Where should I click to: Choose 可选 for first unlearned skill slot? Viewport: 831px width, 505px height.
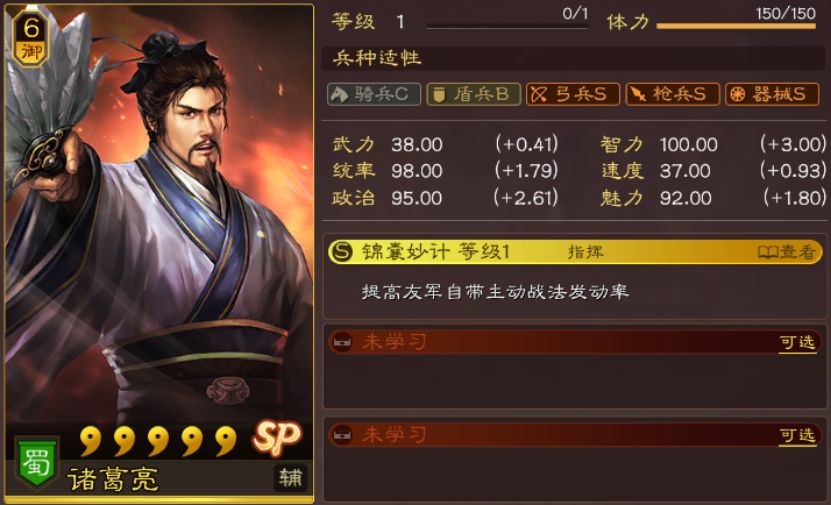click(797, 343)
